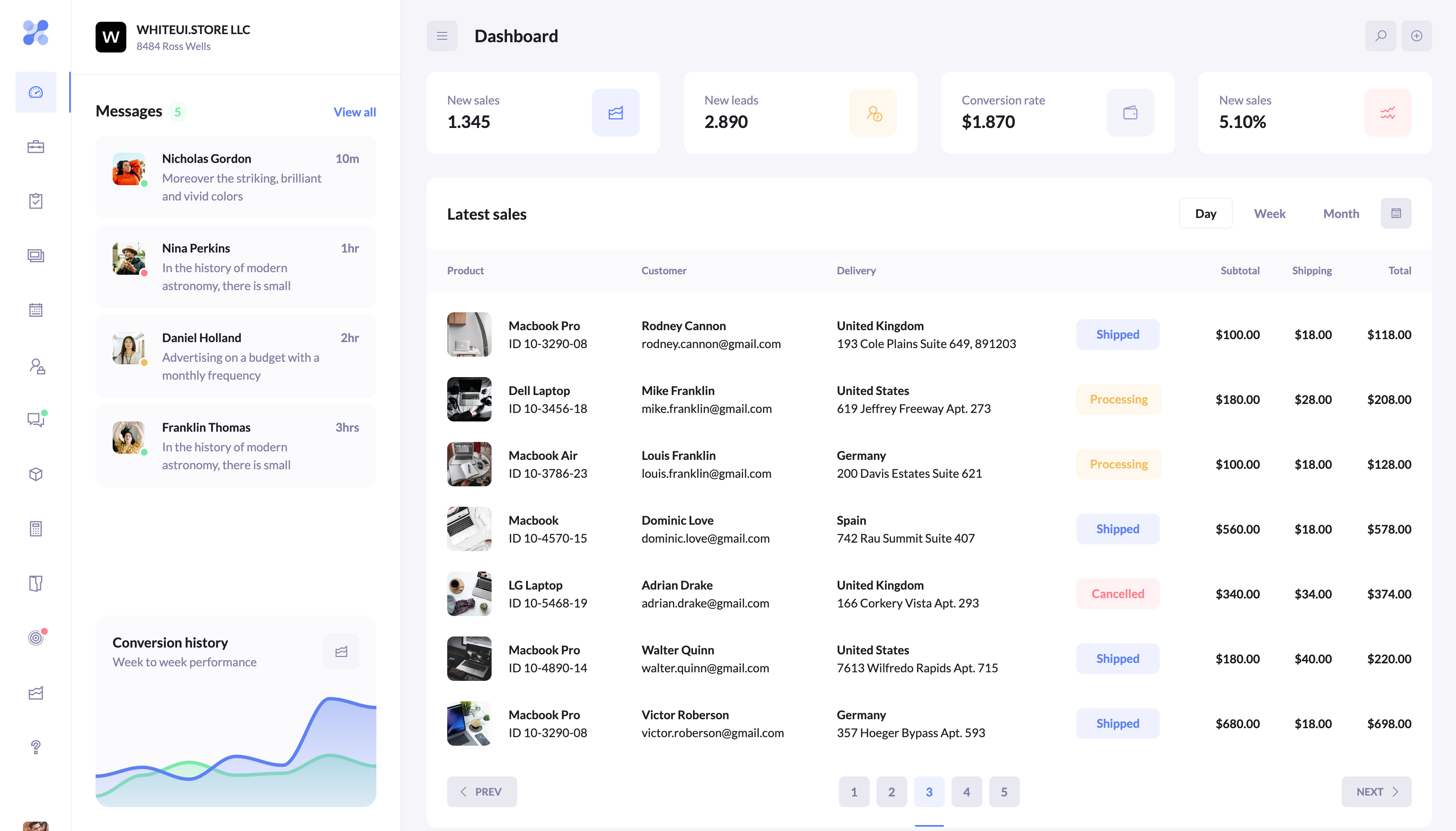Viewport: 1456px width, 831px height.
Task: Open the chat messages sidebar icon
Action: coord(36,419)
